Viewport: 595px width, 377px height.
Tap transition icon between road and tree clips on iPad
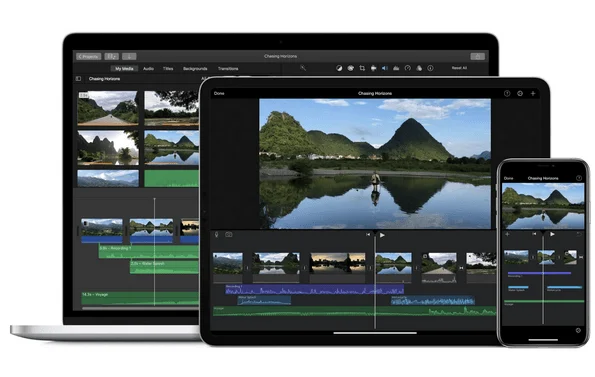pyautogui.click(x=461, y=268)
